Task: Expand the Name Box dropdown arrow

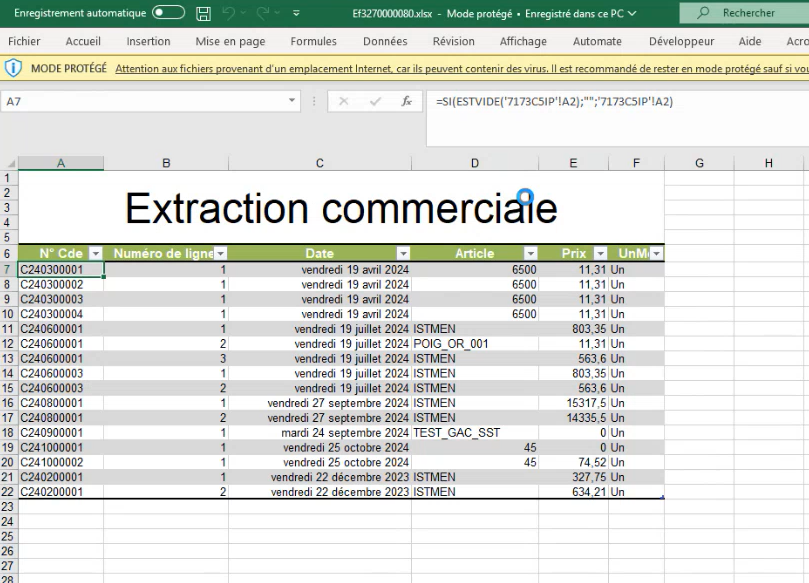Action: (x=292, y=102)
